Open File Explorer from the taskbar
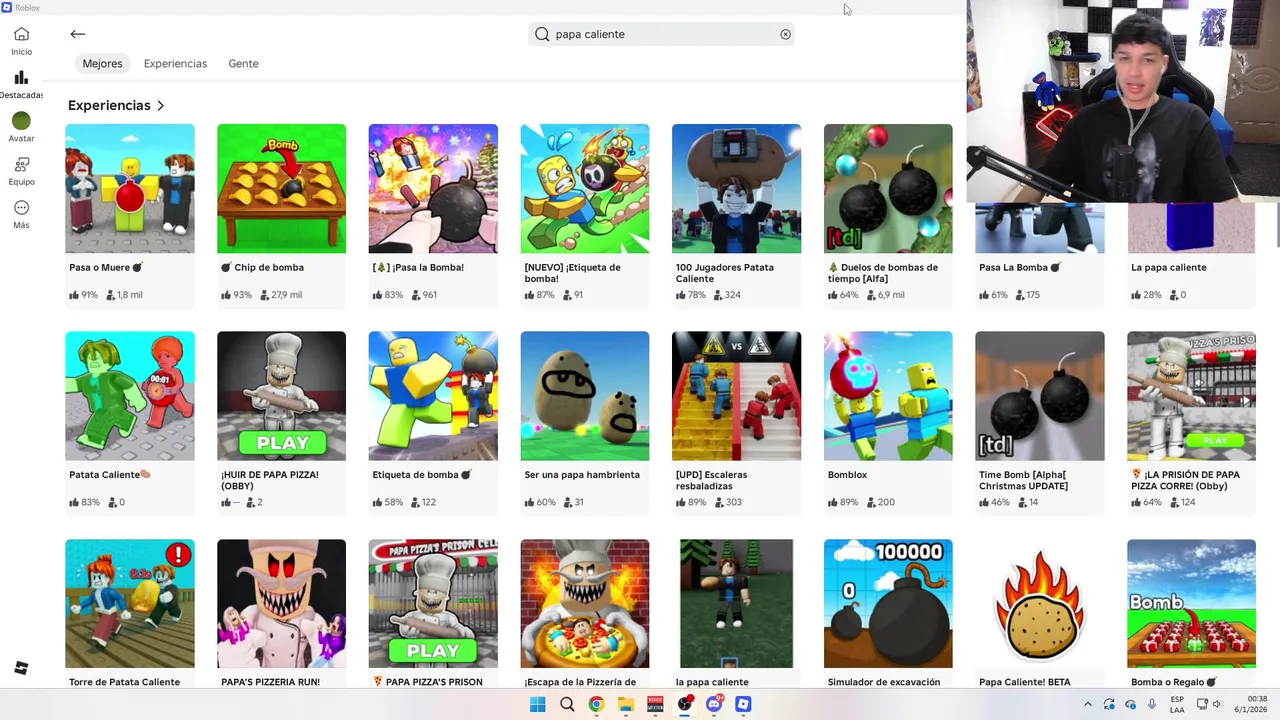Image resolution: width=1280 pixels, height=720 pixels. pos(626,704)
